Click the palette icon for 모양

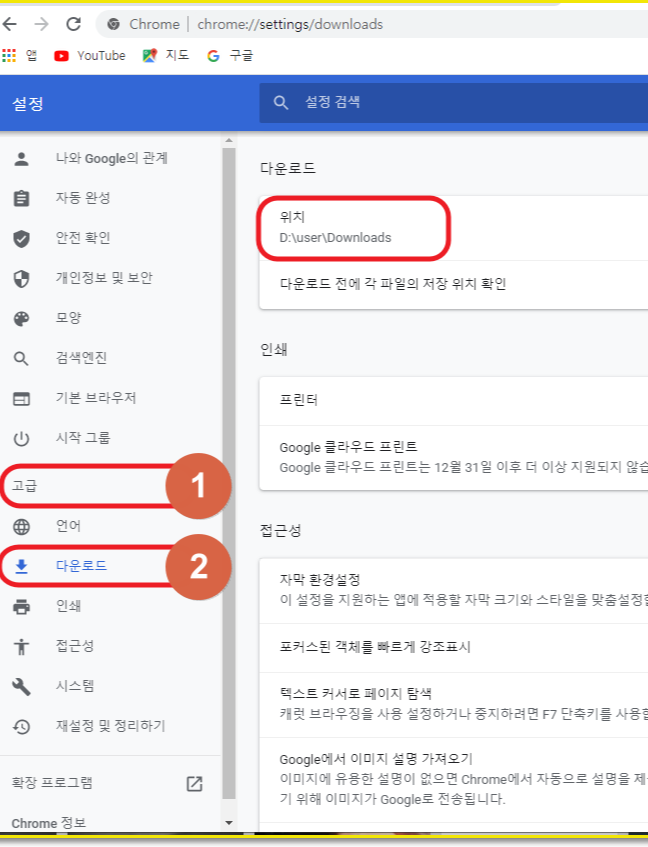click(x=22, y=319)
